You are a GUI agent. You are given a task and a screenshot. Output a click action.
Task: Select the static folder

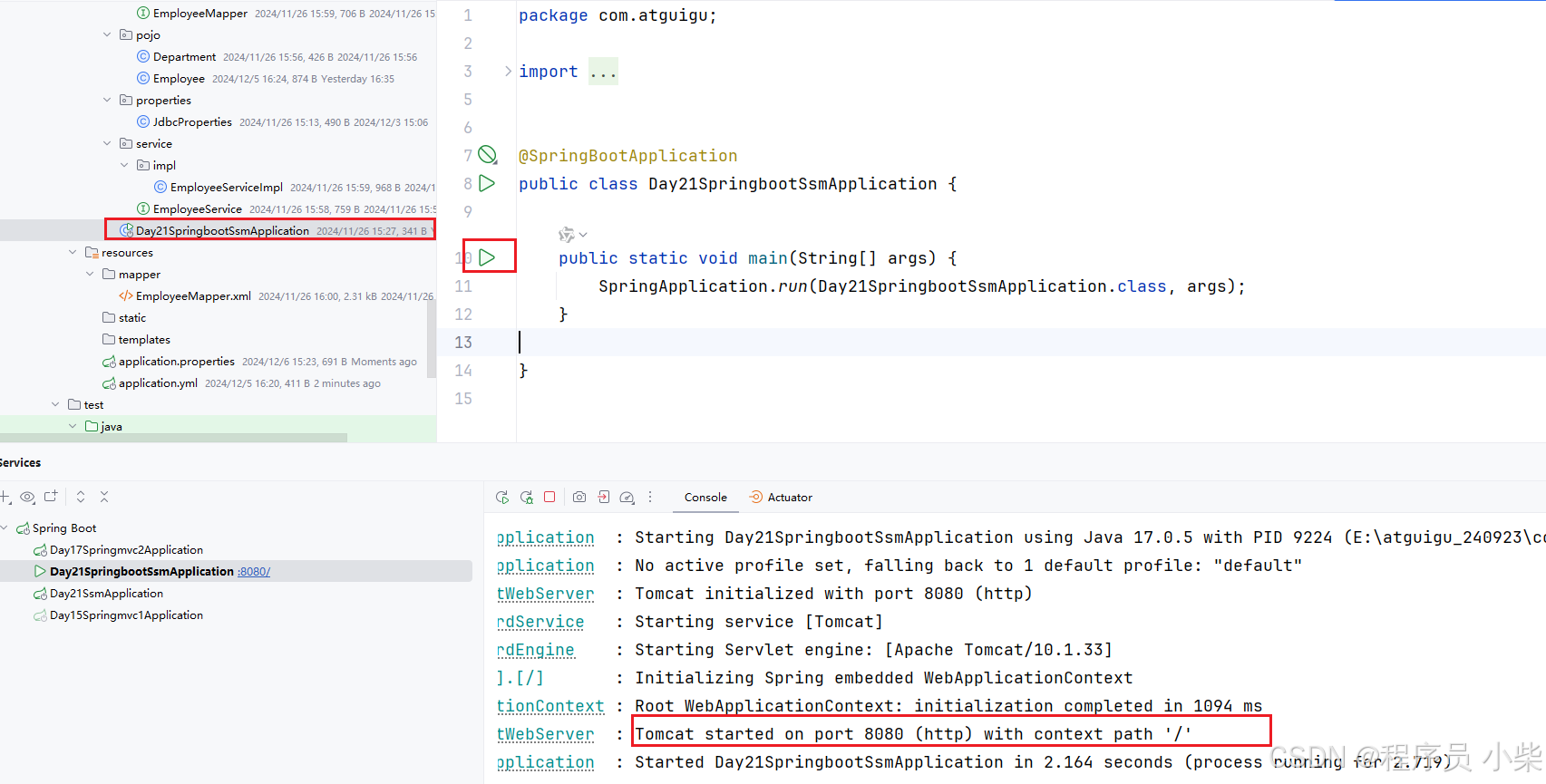[x=132, y=317]
